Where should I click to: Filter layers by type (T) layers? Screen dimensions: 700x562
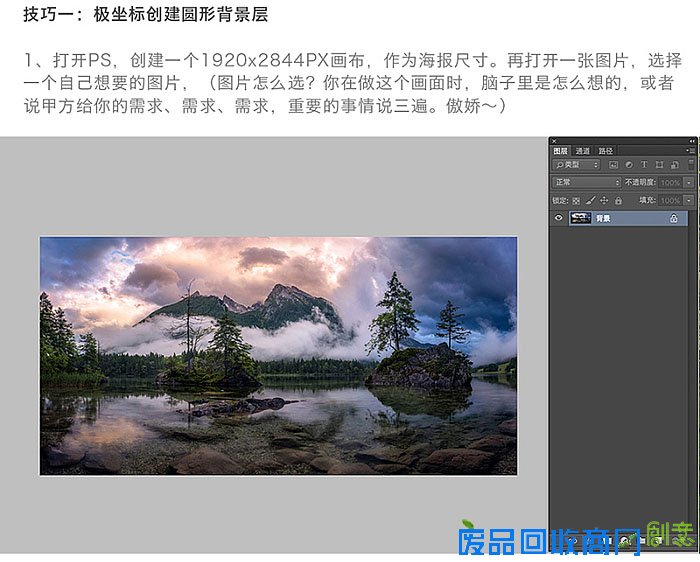(x=644, y=165)
